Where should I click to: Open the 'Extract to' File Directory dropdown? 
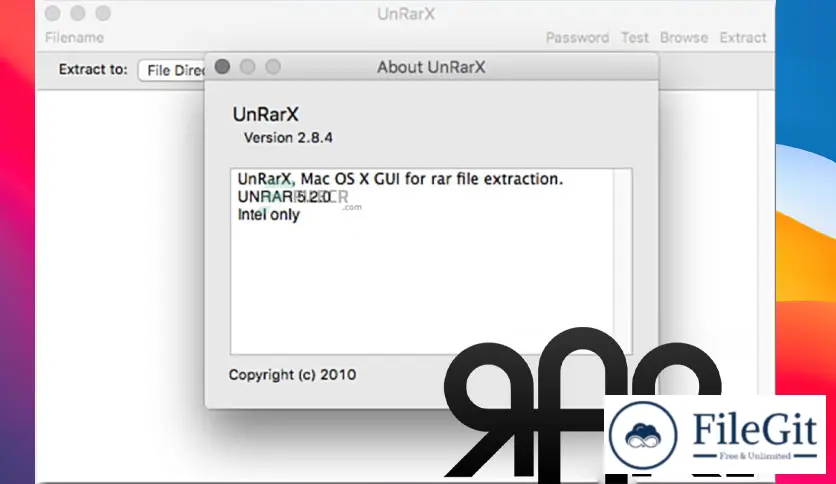tap(172, 70)
